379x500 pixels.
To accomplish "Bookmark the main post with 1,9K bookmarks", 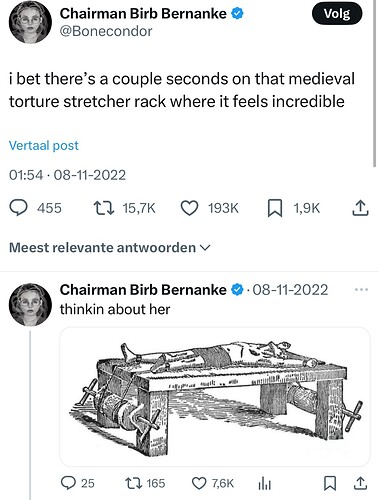I will [275, 208].
